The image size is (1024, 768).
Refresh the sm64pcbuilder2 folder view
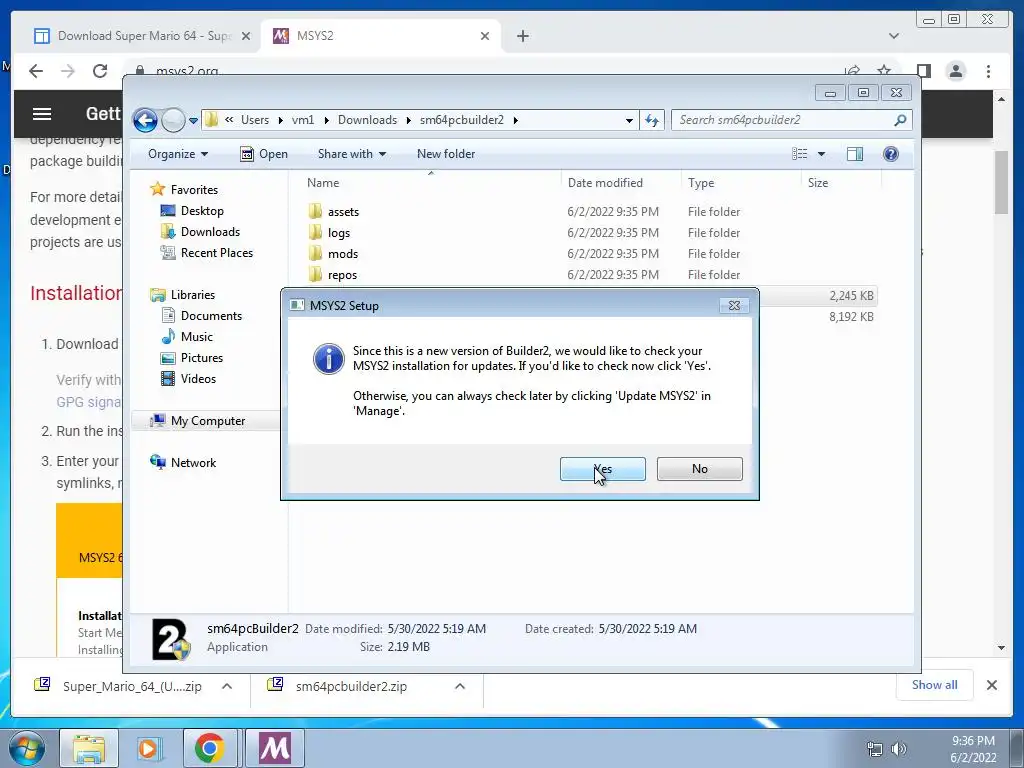pyautogui.click(x=652, y=120)
